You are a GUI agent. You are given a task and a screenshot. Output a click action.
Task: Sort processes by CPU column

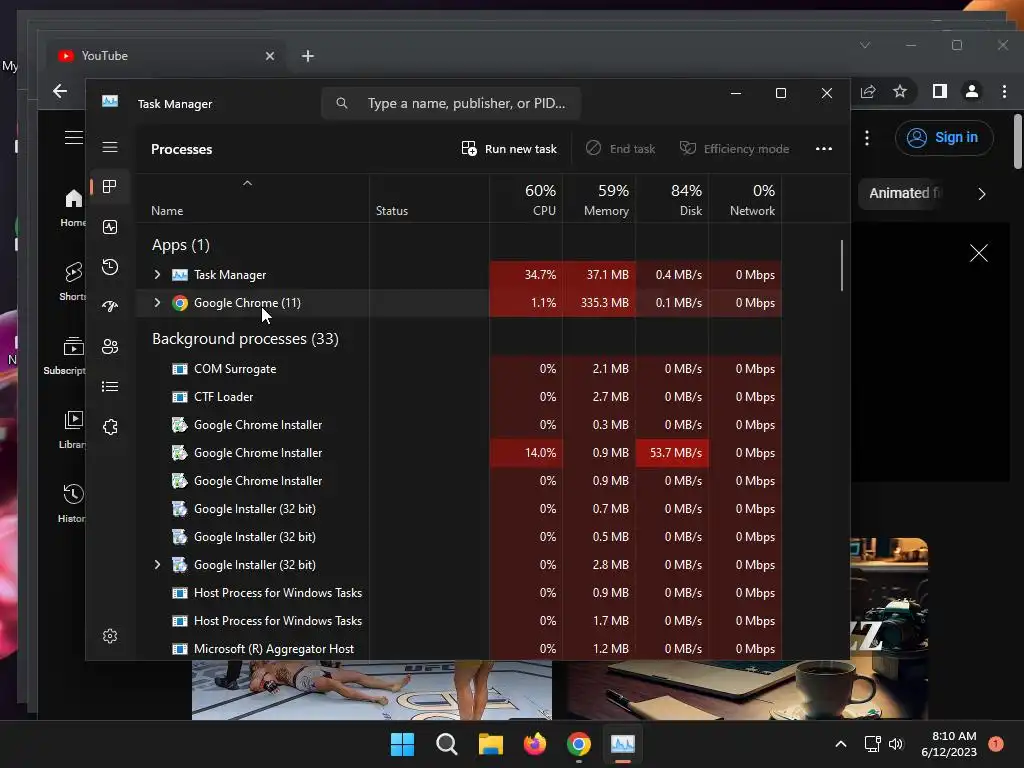526,200
